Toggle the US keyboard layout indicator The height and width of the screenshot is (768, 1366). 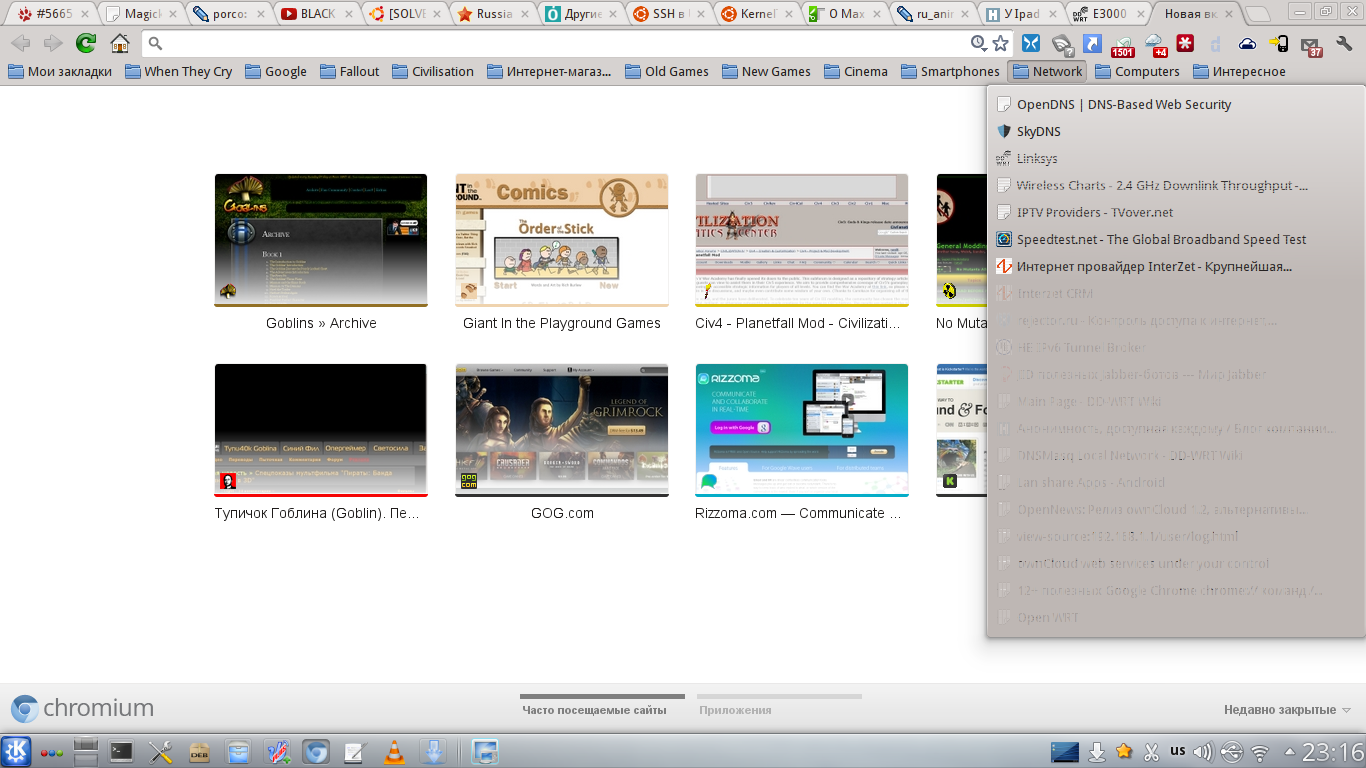tap(1178, 751)
